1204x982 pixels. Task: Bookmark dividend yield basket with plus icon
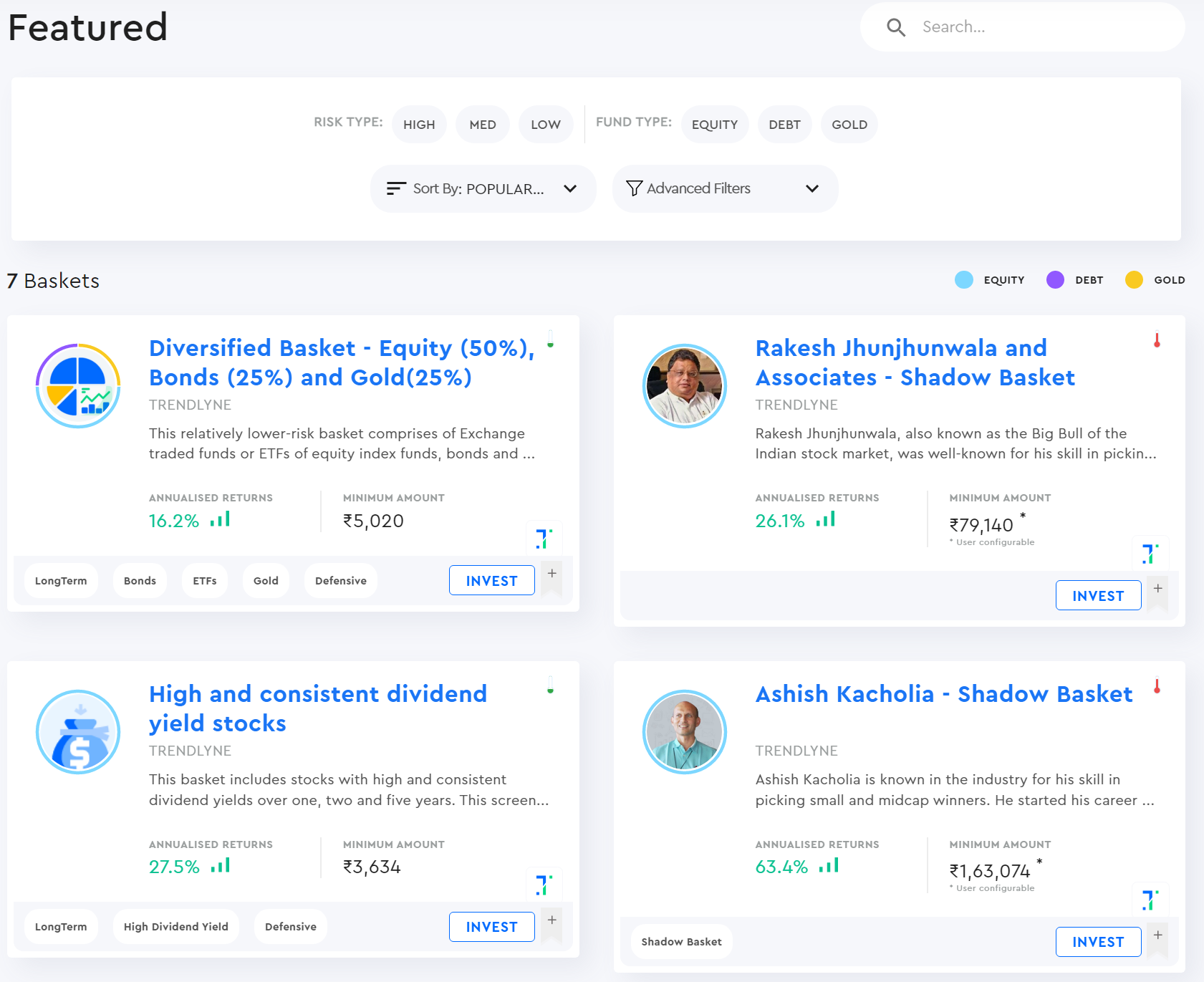(552, 924)
